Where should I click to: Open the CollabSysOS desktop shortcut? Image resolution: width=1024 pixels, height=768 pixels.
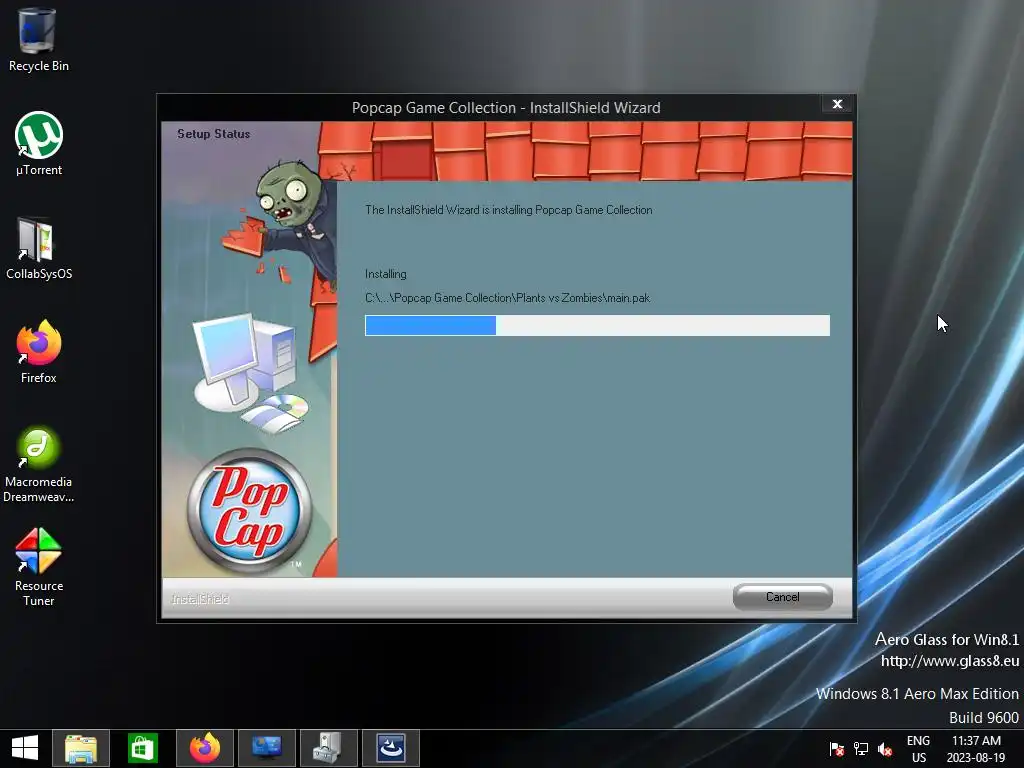[39, 248]
